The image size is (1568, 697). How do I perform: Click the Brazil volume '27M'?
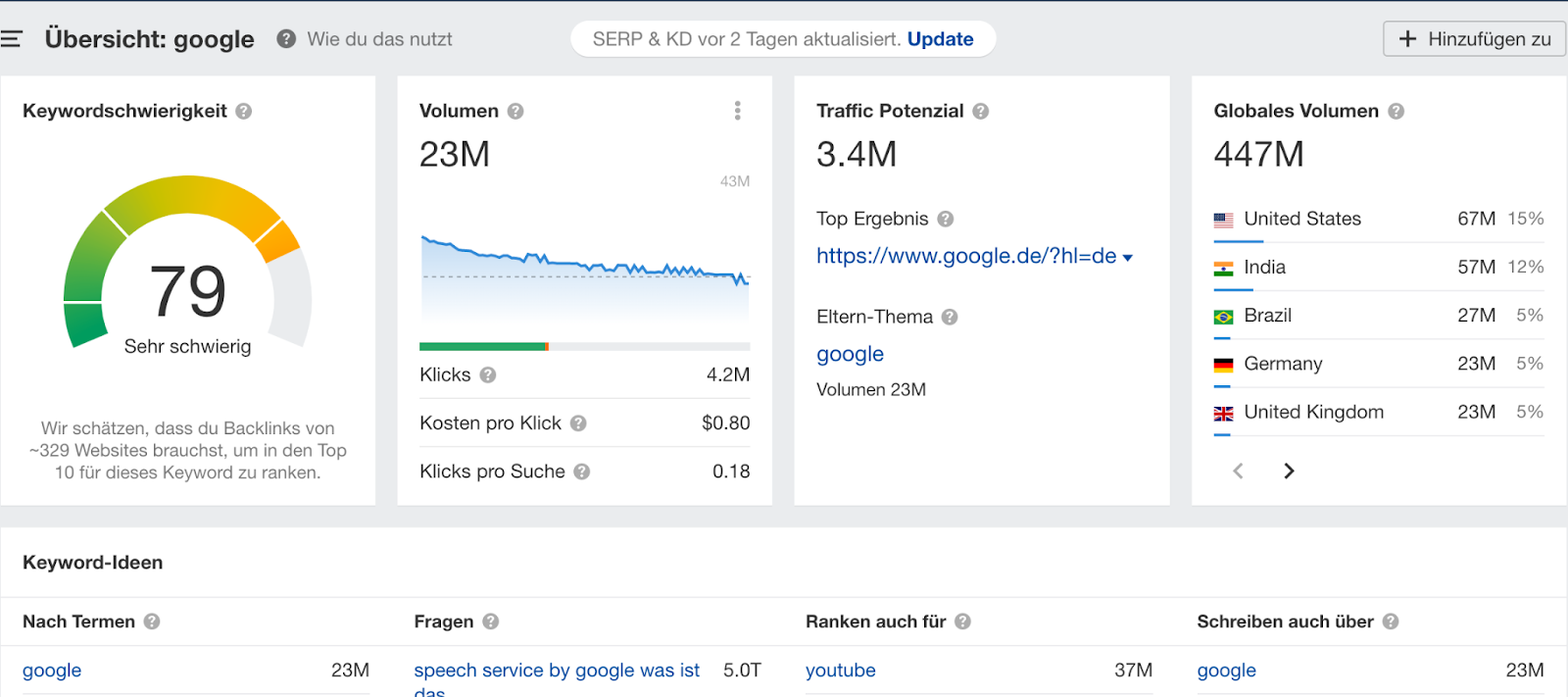pos(1476,316)
